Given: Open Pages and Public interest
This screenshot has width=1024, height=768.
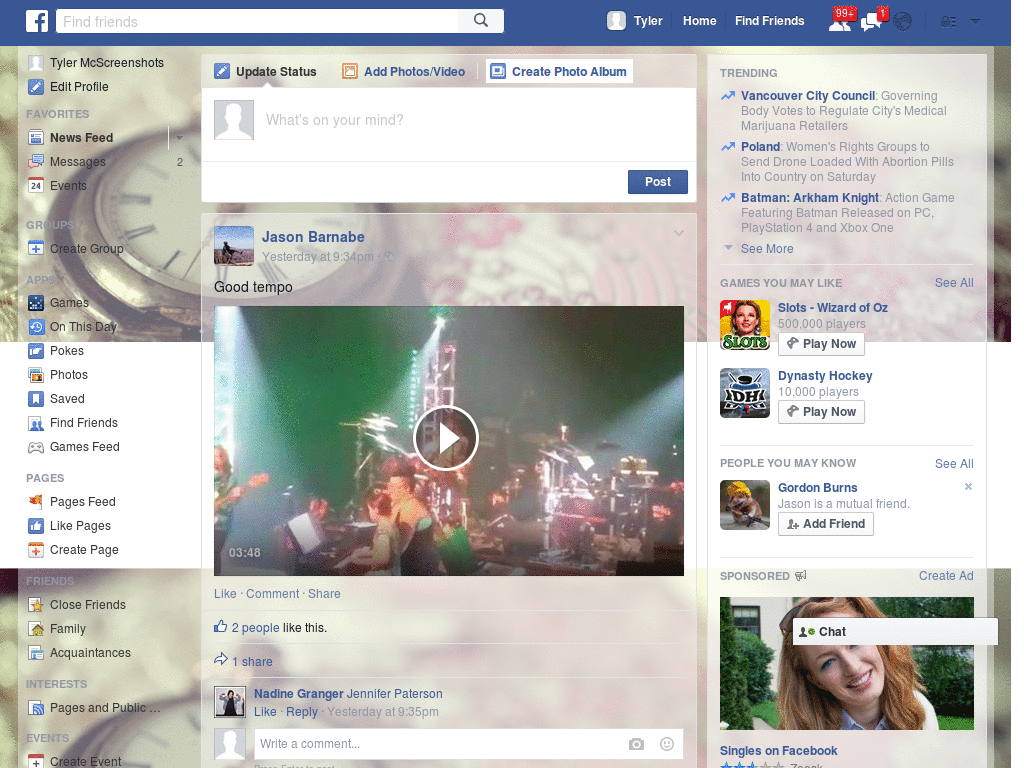Looking at the screenshot, I should [x=104, y=708].
